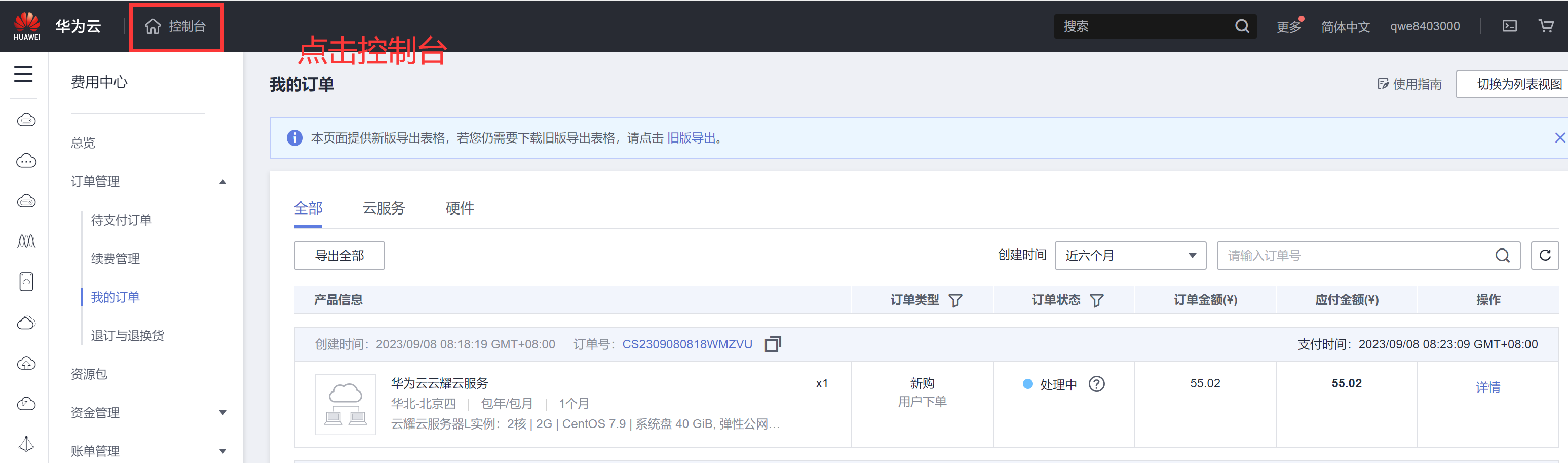Collapse the 订单管理 section
This screenshot has height=463, width=1568.
148,182
